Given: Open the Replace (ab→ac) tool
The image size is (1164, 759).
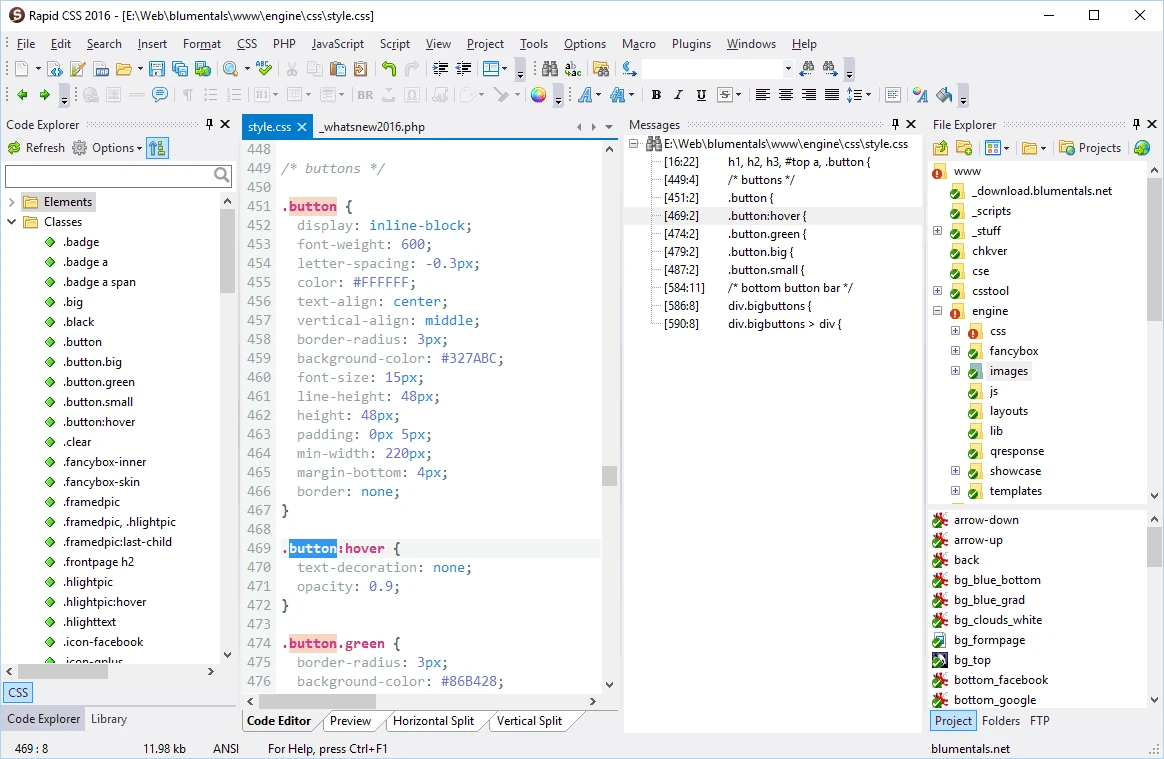Looking at the screenshot, I should click(573, 69).
